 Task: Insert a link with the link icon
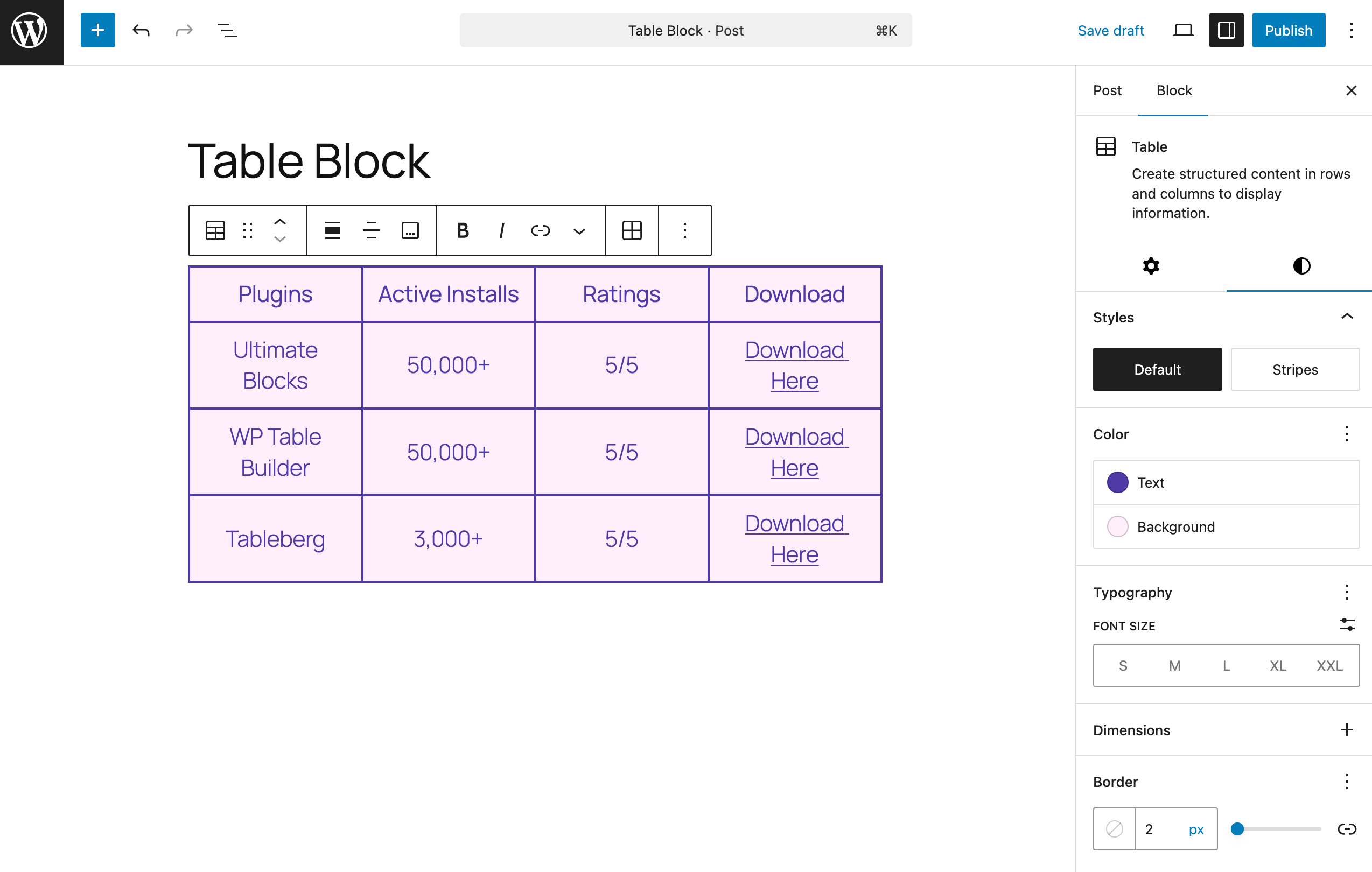coord(540,231)
